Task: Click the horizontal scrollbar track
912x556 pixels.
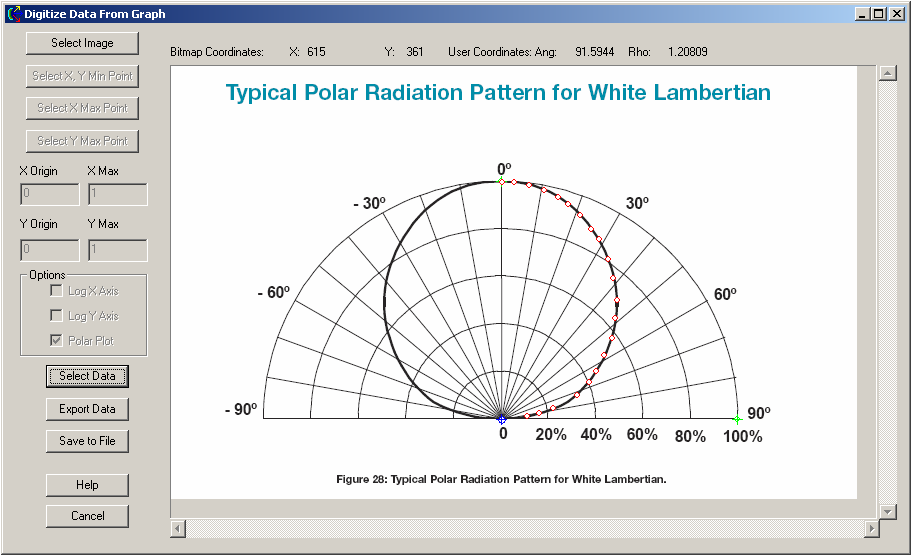Action: pyautogui.click(x=520, y=527)
